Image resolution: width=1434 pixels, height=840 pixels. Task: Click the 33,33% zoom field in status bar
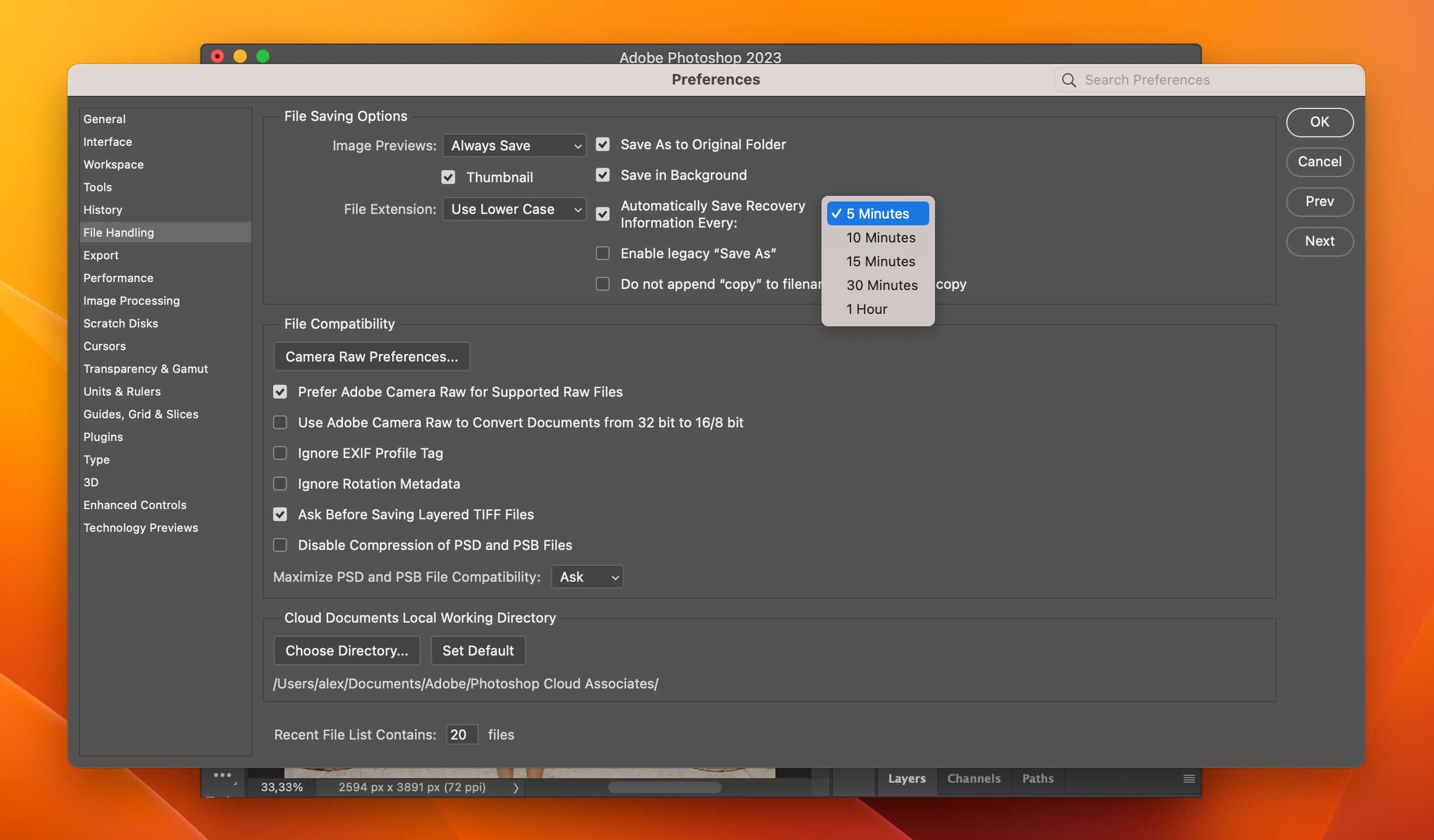pyautogui.click(x=282, y=788)
